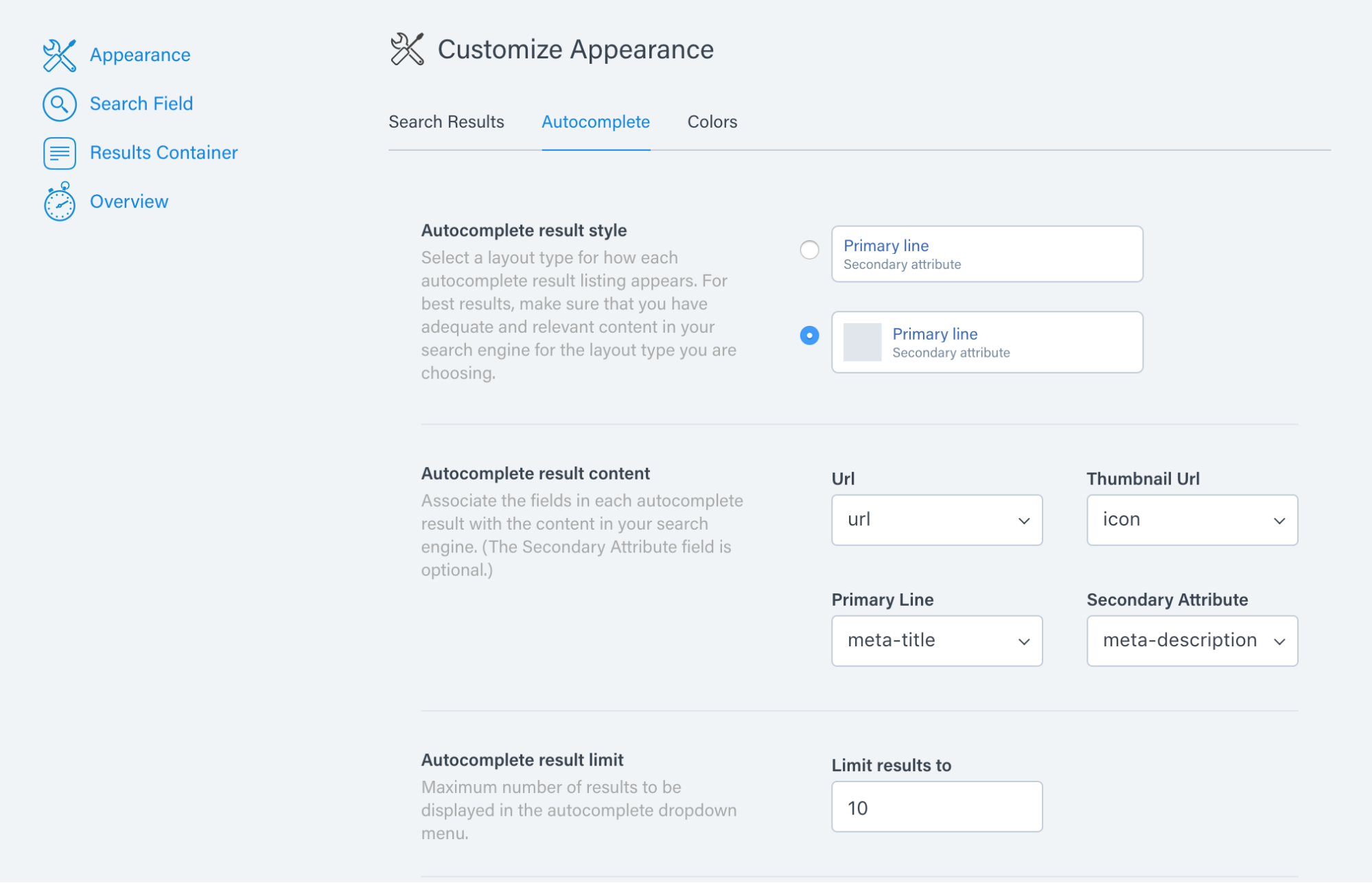Open the Secondary Attribute dropdown meta-description
Screen dimensions: 1372x883
[1192, 641]
